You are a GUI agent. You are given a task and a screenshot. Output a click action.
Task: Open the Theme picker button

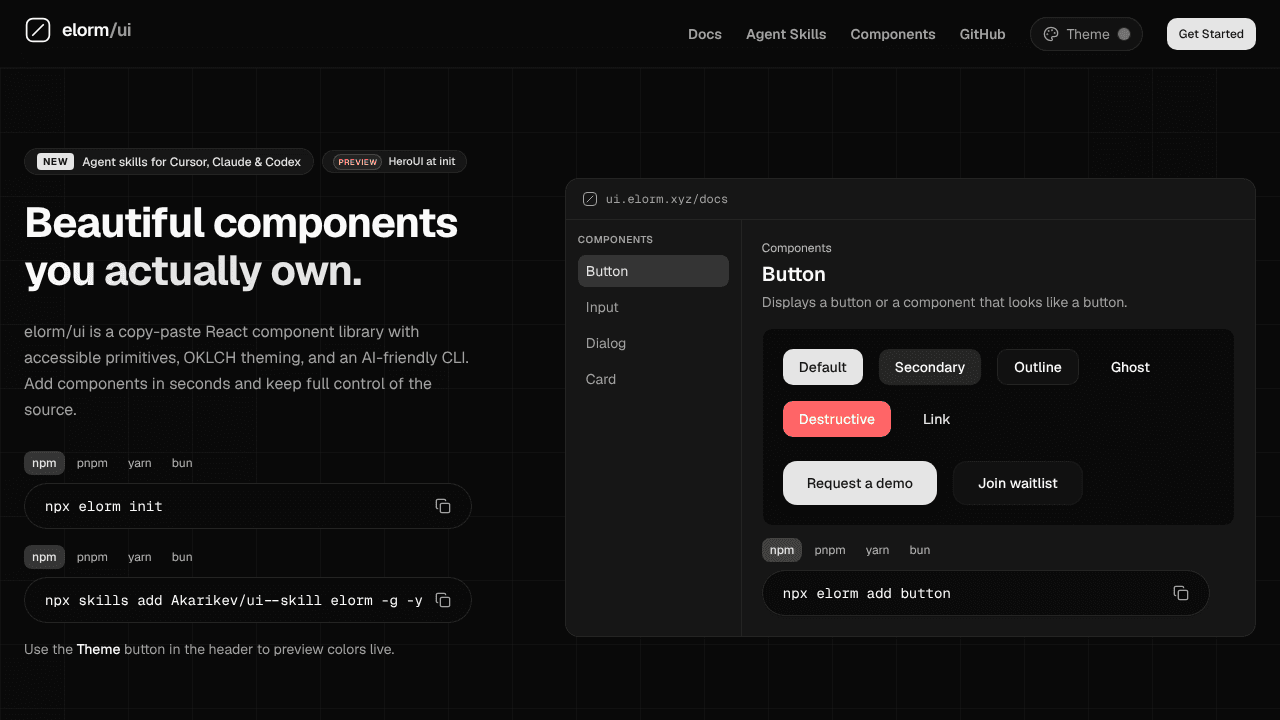tap(1086, 34)
